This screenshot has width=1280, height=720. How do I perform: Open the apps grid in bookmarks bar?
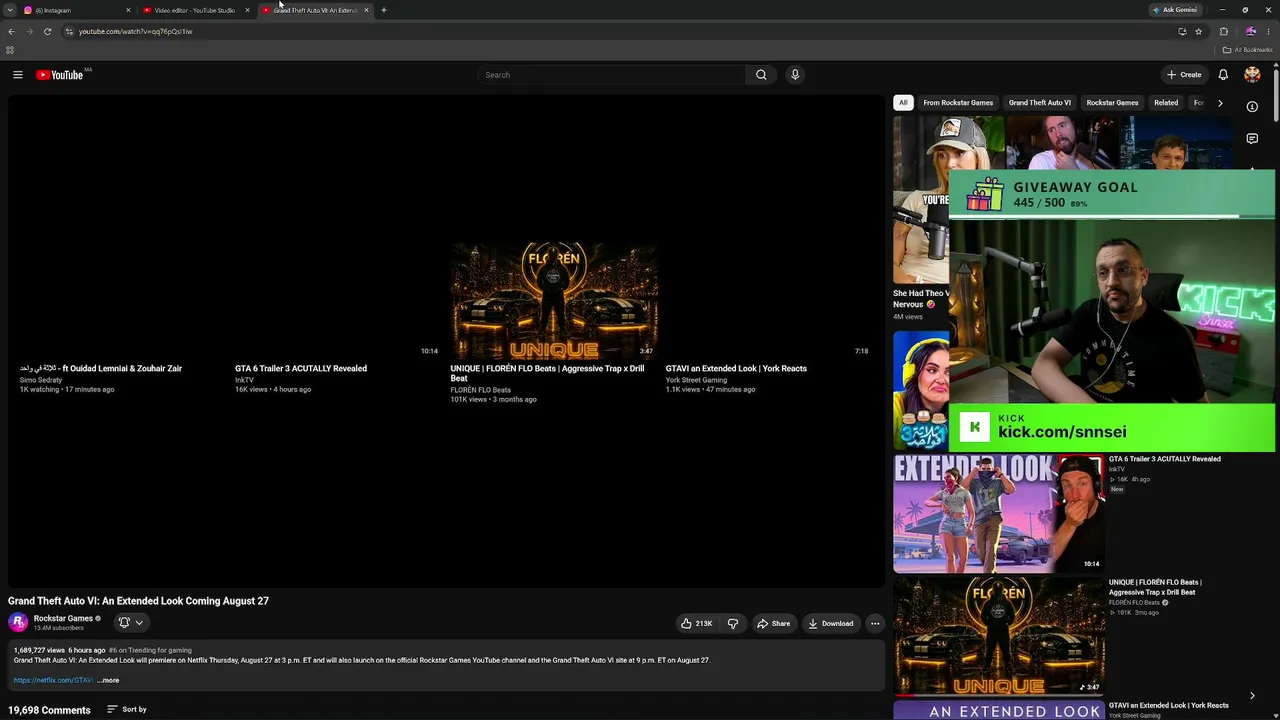10,50
